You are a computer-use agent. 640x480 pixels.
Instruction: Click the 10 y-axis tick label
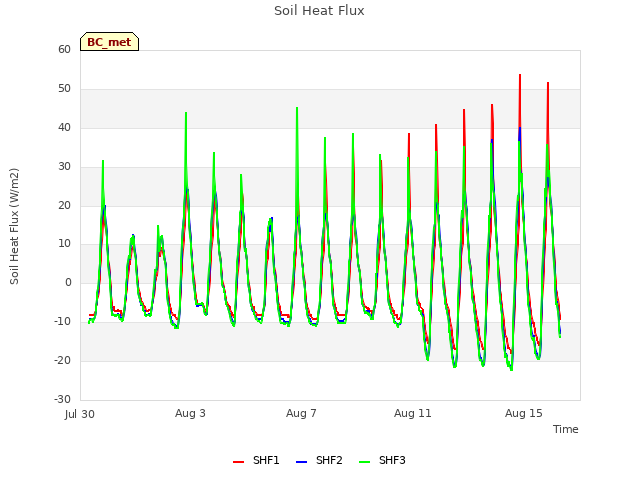point(64,244)
